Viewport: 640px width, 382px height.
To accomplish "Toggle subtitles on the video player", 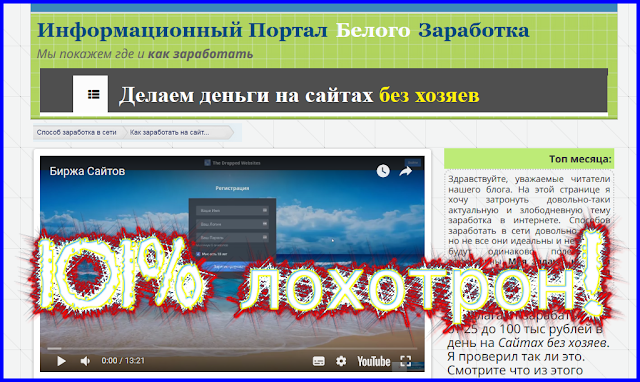I will 318,361.
